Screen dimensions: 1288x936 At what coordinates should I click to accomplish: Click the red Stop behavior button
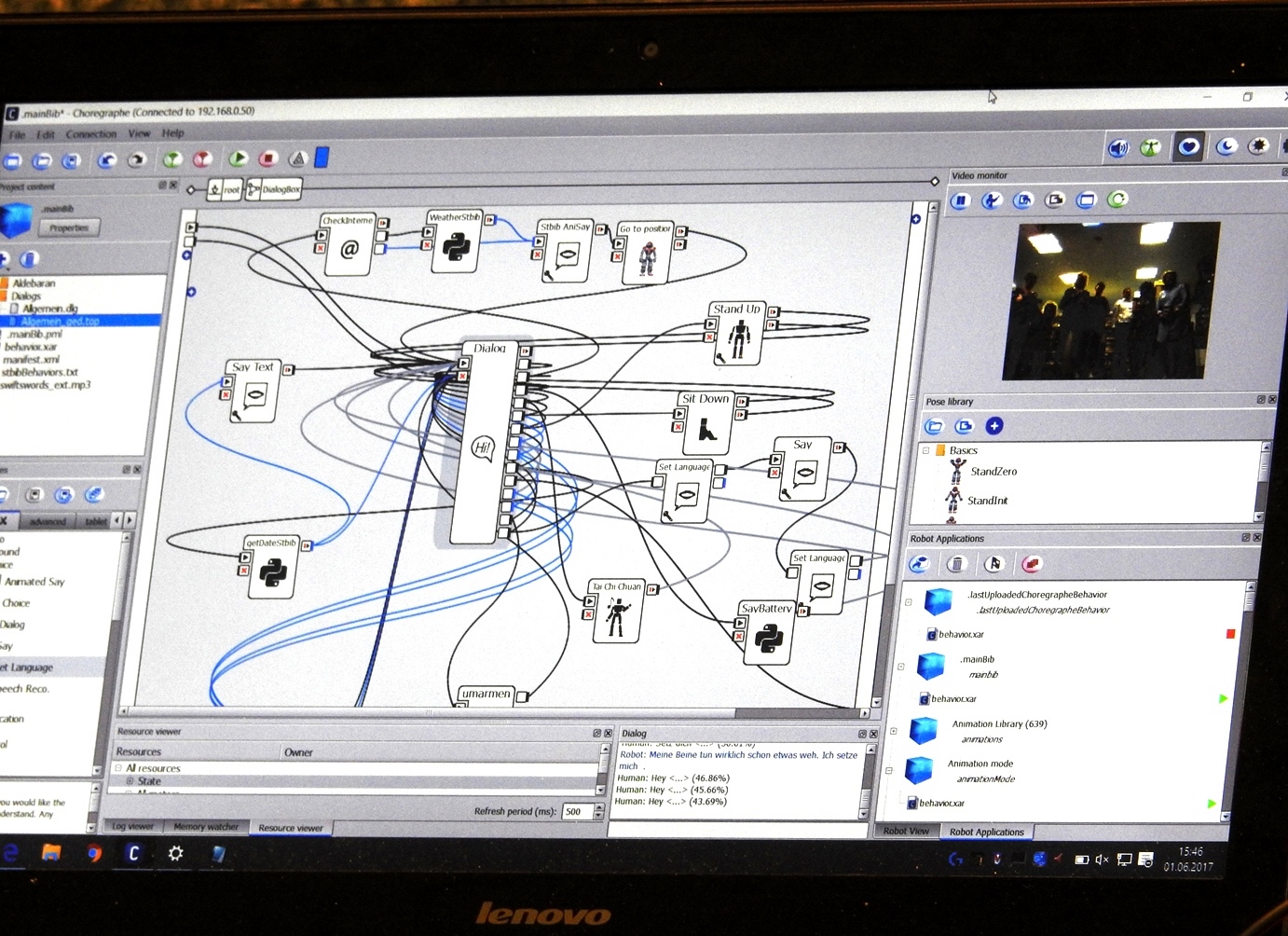tap(268, 158)
